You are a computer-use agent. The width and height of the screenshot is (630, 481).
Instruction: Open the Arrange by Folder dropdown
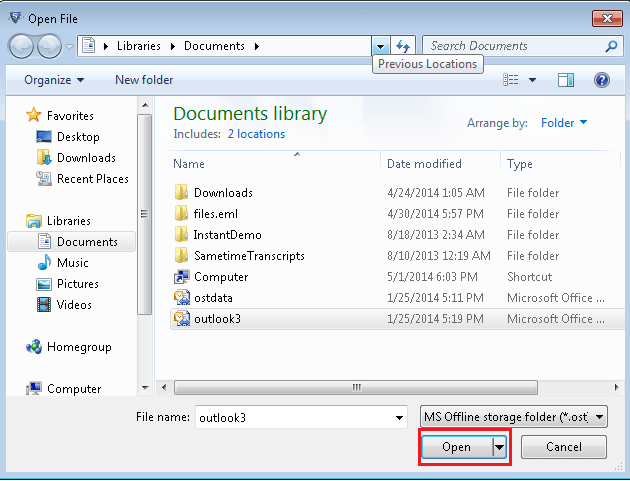(564, 123)
